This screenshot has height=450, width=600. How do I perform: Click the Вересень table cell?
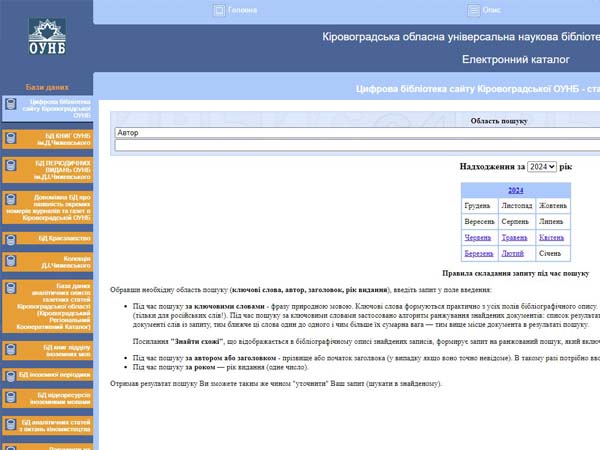480,222
